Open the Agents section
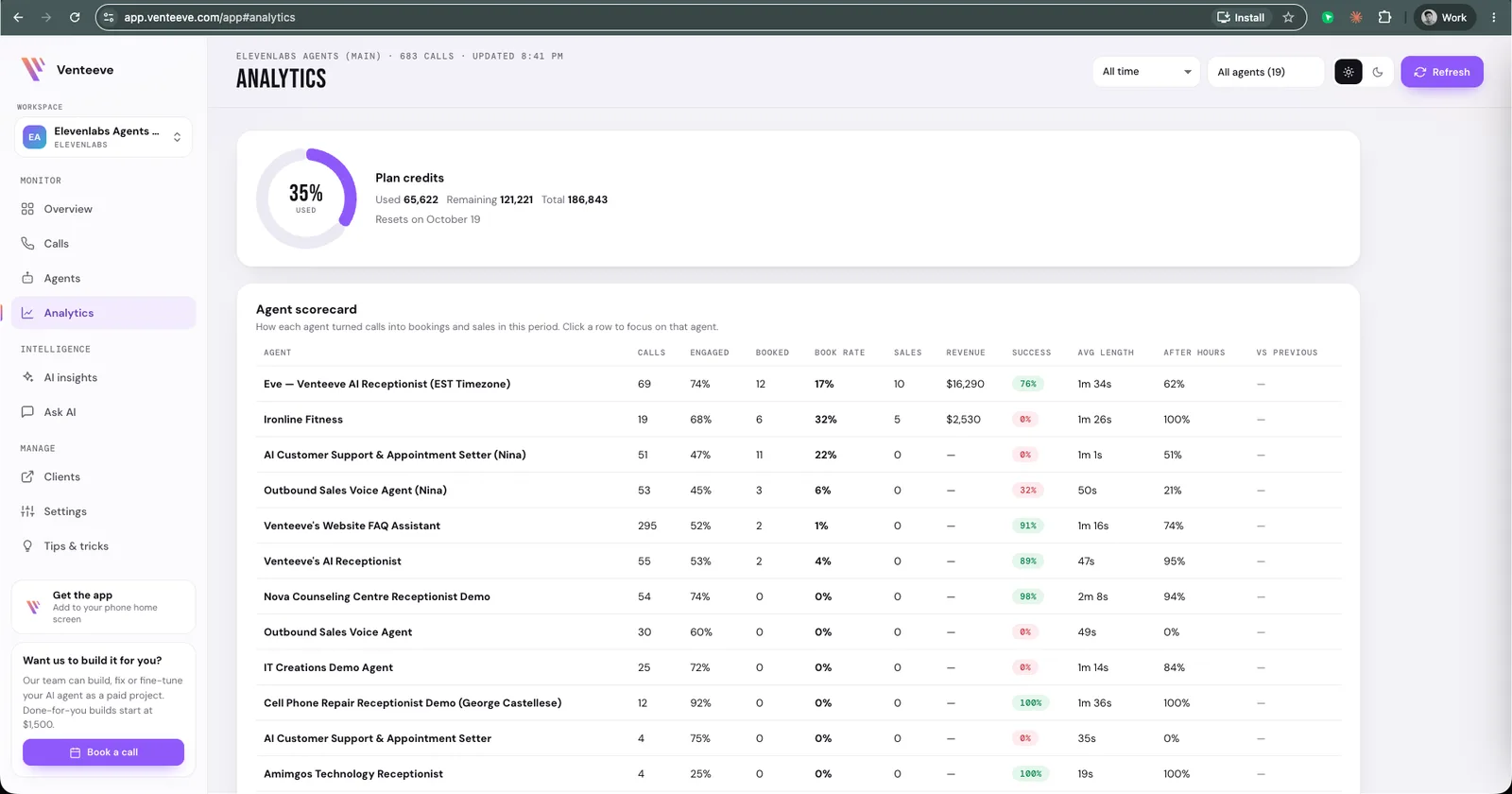Viewport: 1512px width, 794px height. pyautogui.click(x=104, y=278)
